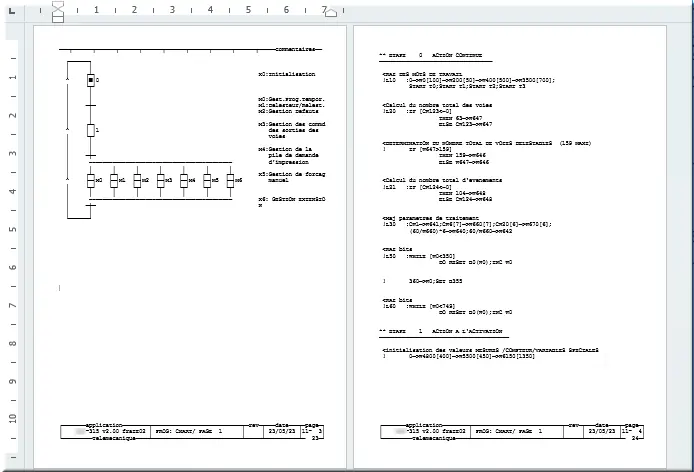Select the left indent square marker on ruler
694x472 pixels.
click(x=58, y=19)
